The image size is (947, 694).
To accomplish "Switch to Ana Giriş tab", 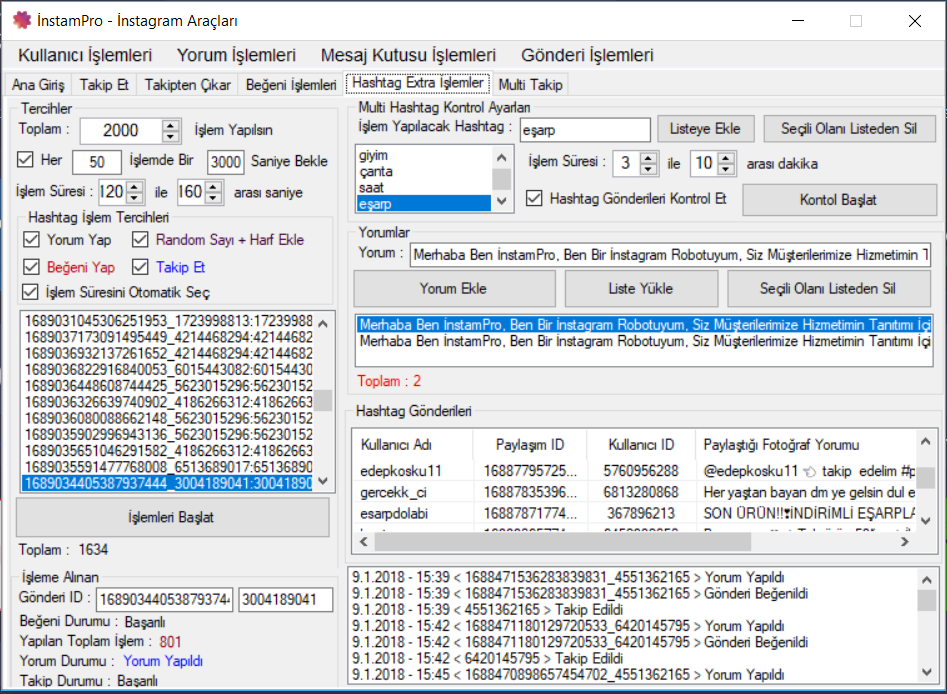I will (x=38, y=85).
